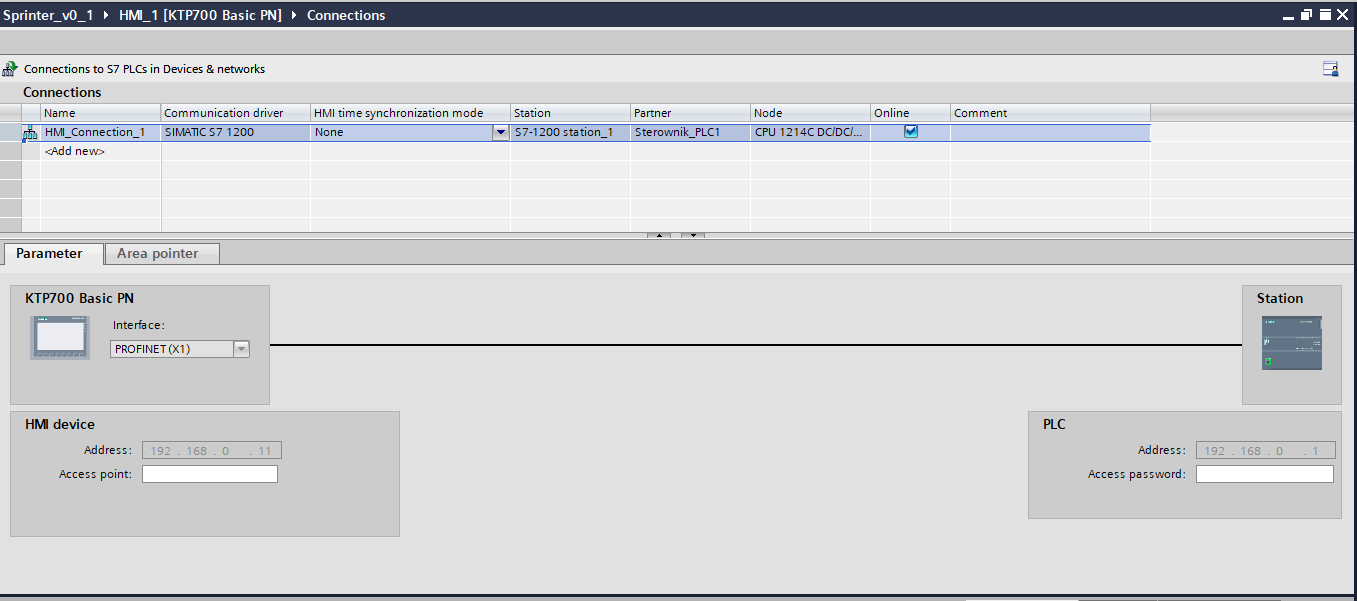Click the settings icon at top right of toolbar
The width and height of the screenshot is (1357, 601).
click(x=1330, y=69)
